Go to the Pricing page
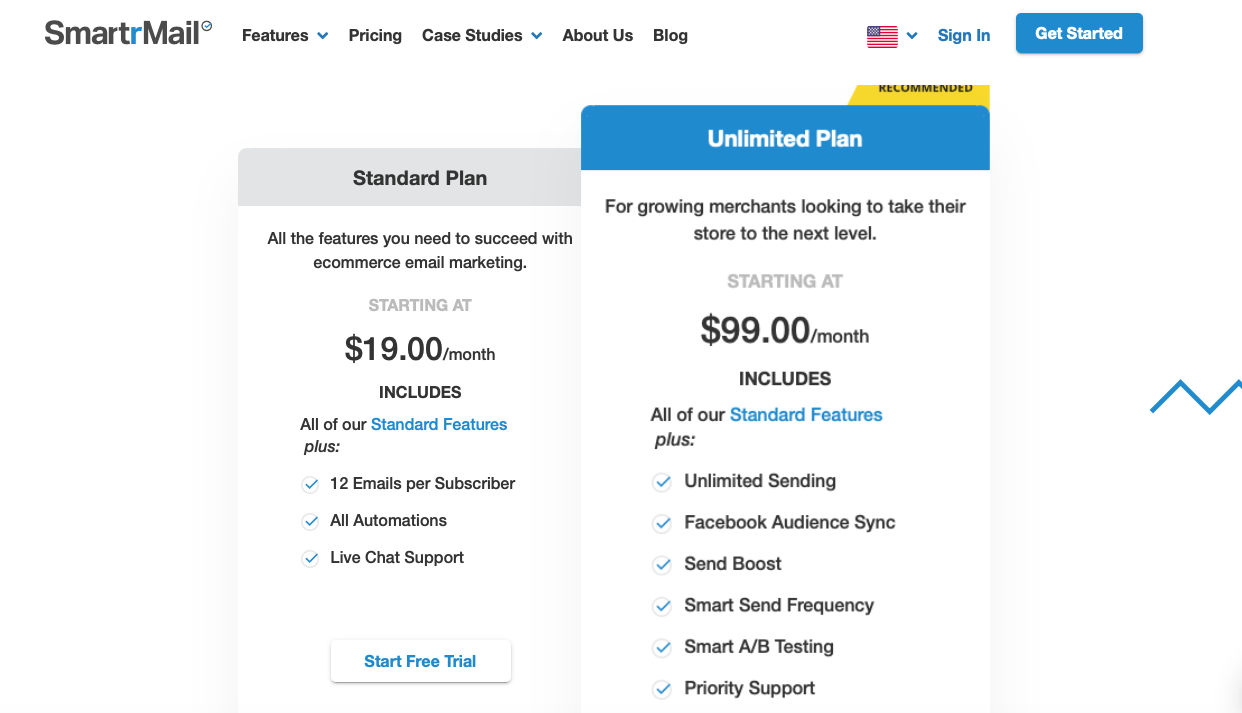 375,36
